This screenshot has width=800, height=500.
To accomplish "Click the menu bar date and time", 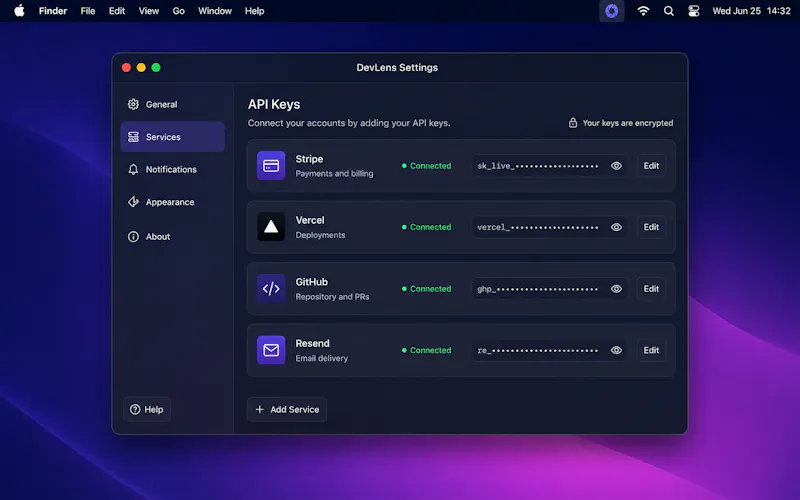I will coord(751,11).
